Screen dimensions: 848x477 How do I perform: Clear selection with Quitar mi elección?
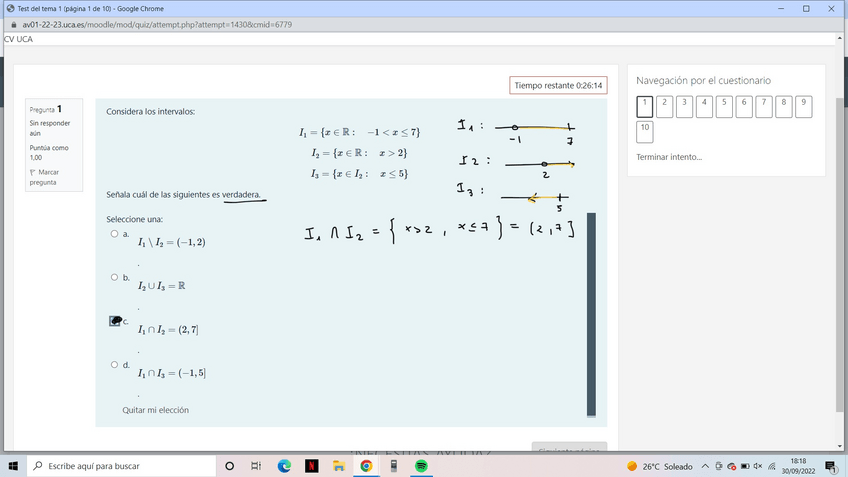coord(155,410)
